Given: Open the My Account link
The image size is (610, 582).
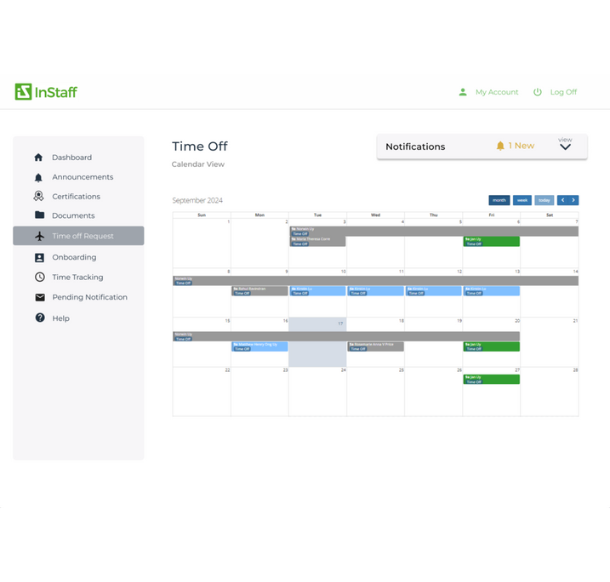Looking at the screenshot, I should click(496, 92).
